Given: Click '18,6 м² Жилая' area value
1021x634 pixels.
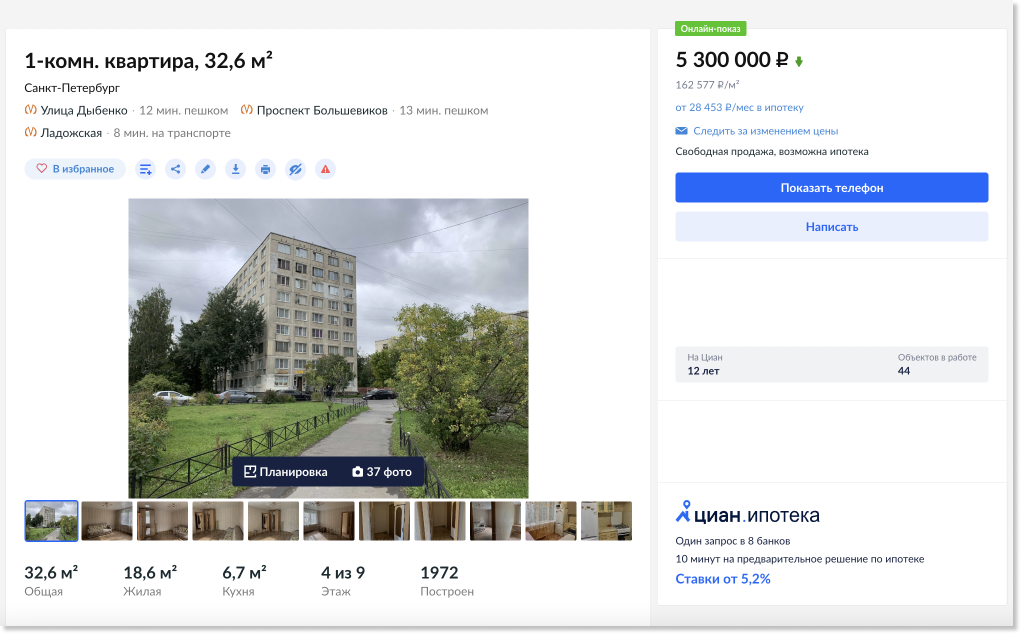Looking at the screenshot, I should point(150,581).
